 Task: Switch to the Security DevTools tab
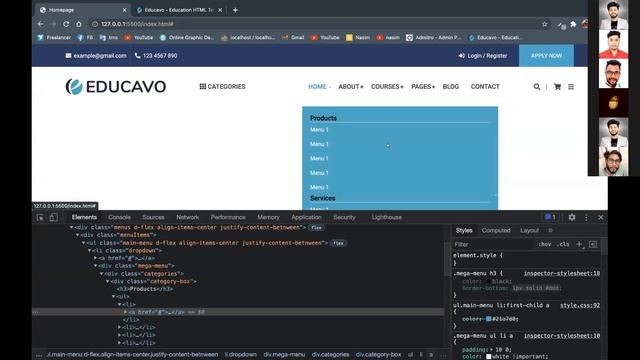click(x=344, y=217)
